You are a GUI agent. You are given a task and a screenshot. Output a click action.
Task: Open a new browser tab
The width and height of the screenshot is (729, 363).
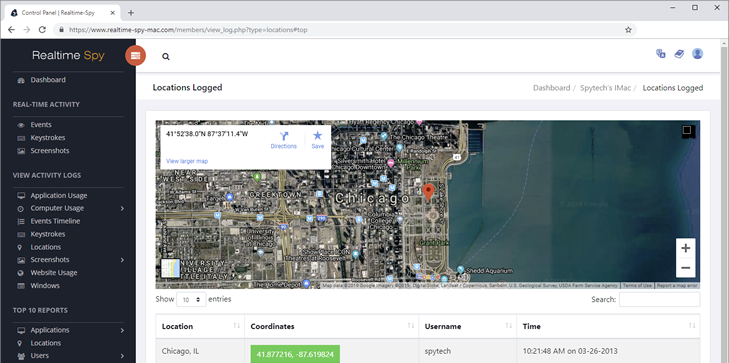click(x=131, y=13)
